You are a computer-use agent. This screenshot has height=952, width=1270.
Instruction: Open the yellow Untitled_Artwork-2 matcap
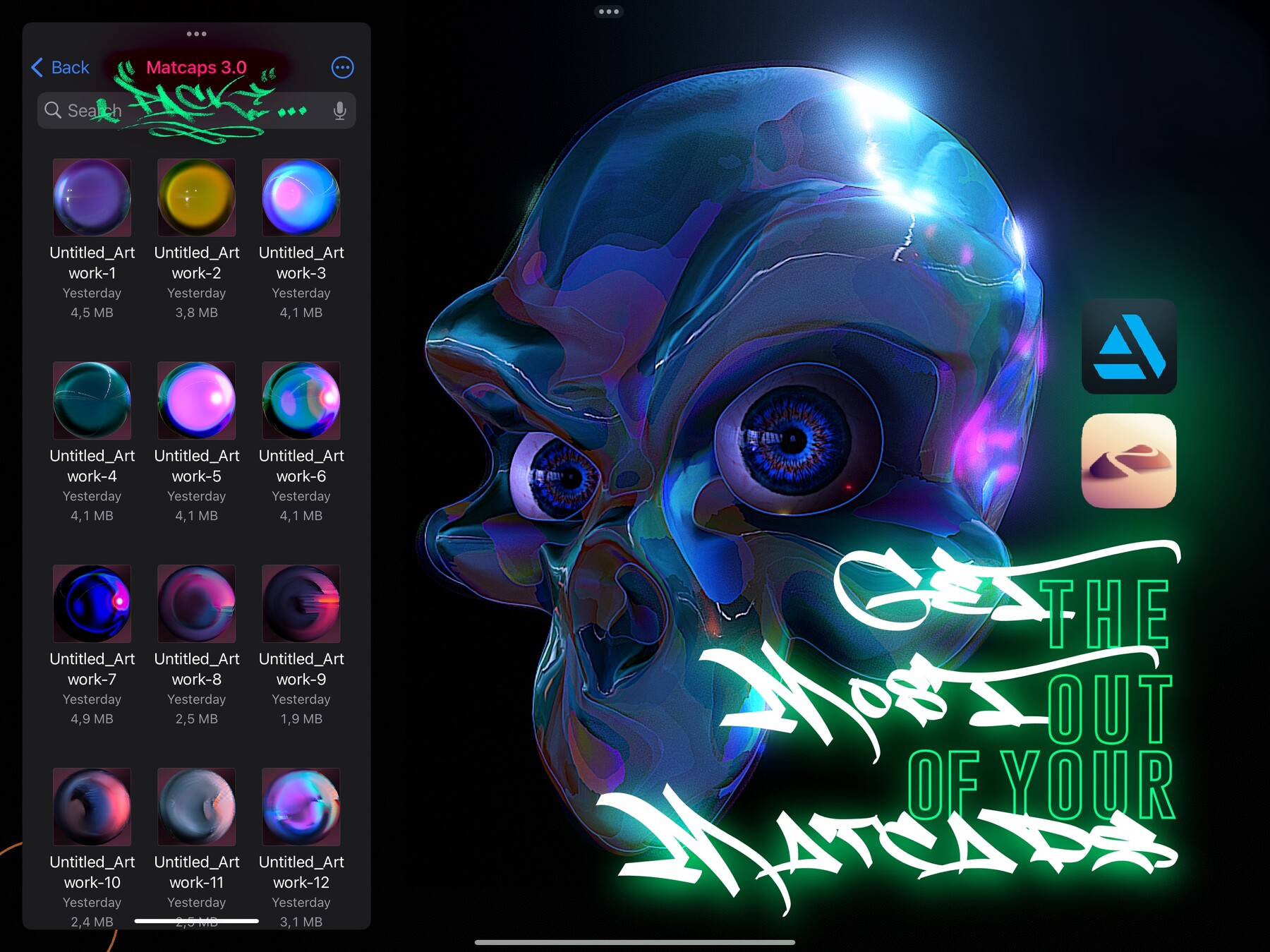[197, 197]
